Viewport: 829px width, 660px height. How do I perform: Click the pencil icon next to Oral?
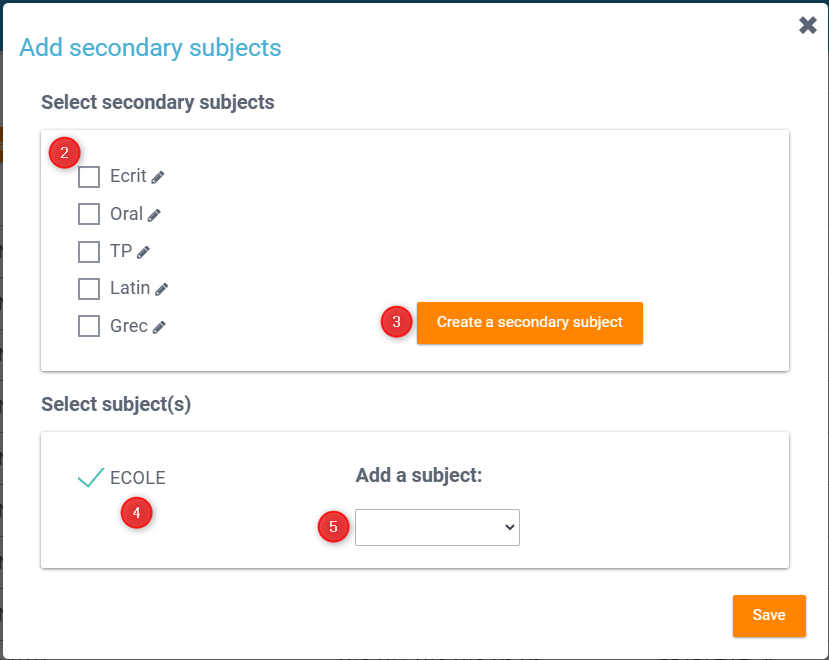pyautogui.click(x=154, y=215)
